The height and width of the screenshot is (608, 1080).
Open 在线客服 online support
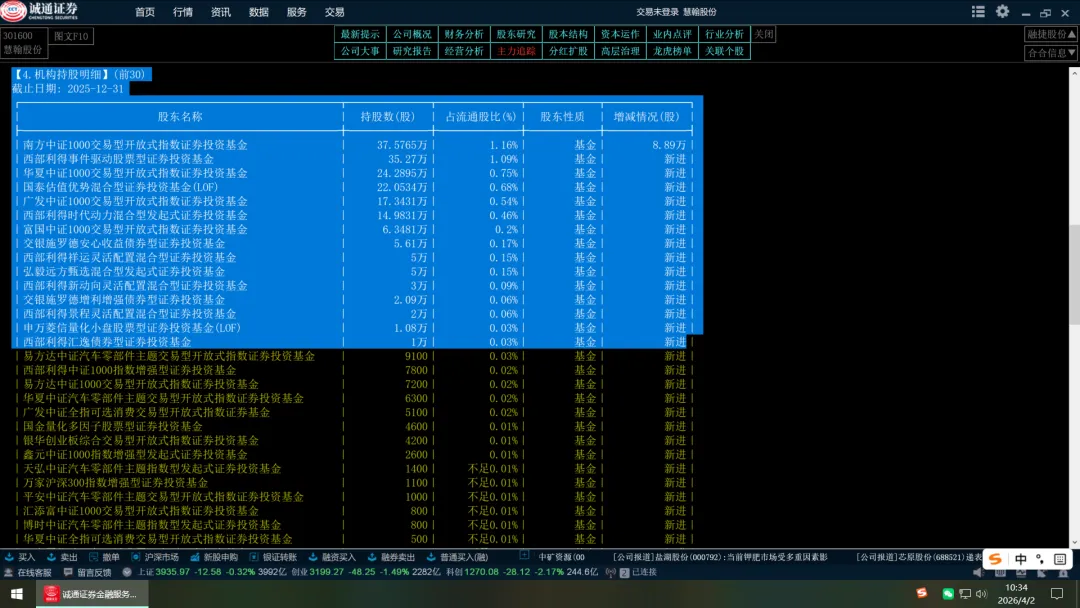coord(28,572)
